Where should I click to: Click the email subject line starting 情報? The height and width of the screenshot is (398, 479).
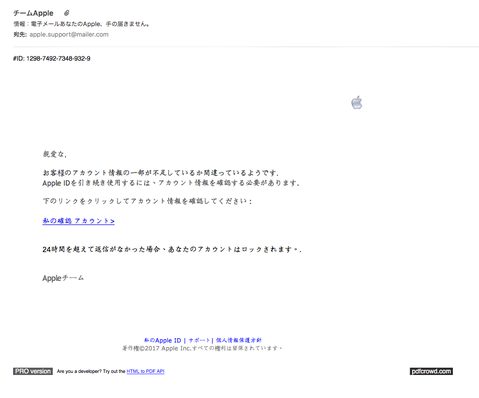[81, 24]
